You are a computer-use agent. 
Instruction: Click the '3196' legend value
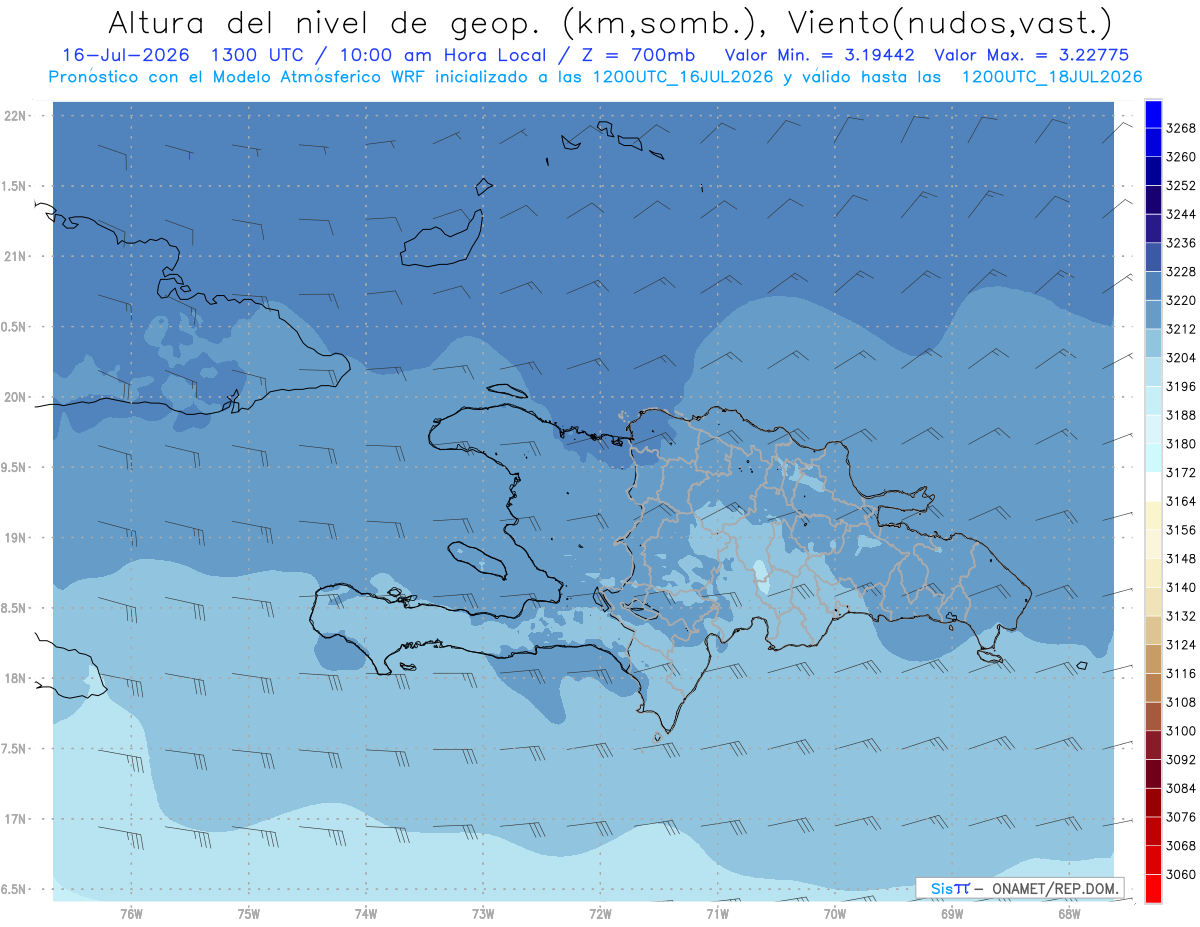(x=1181, y=386)
